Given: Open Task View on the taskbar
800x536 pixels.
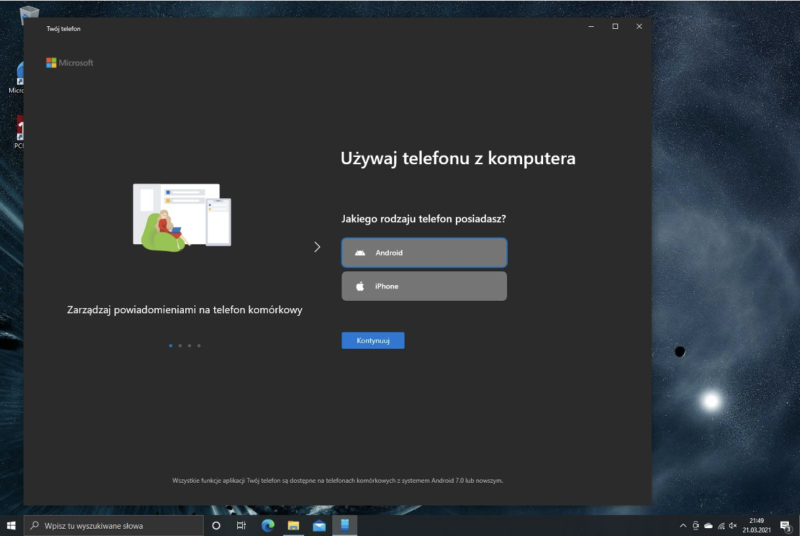Looking at the screenshot, I should point(242,525).
